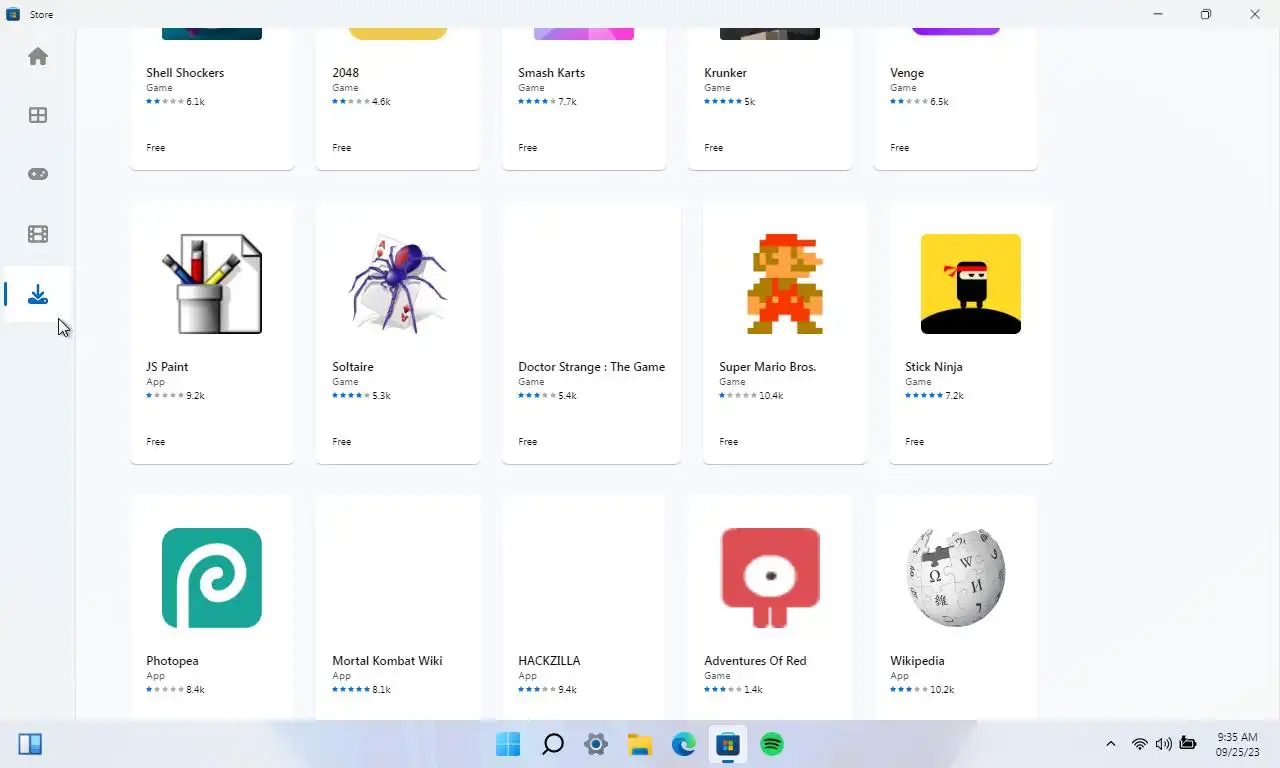
Task: Click the 6.5k star rating on Venge
Action: pos(919,102)
